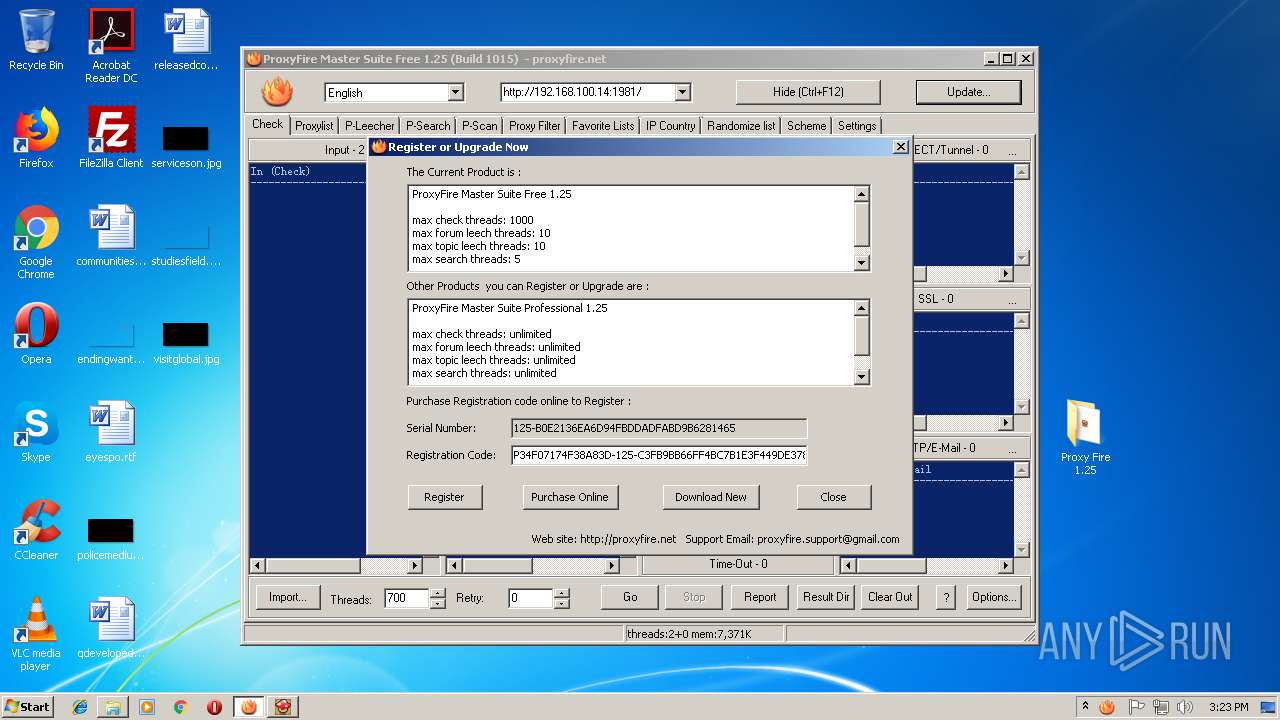Switch to the P-Search tab

pos(428,126)
